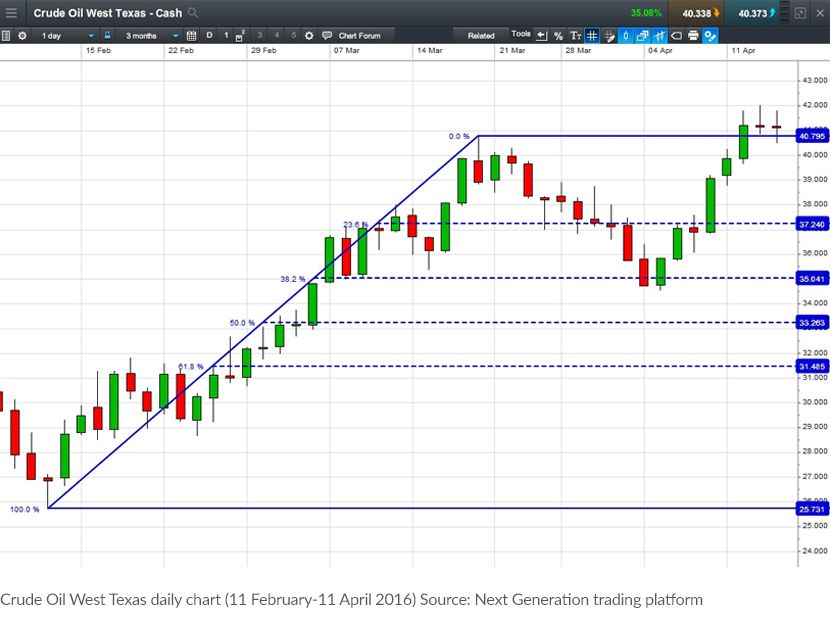Open the calendar date picker icon
830x618 pixels.
192,35
